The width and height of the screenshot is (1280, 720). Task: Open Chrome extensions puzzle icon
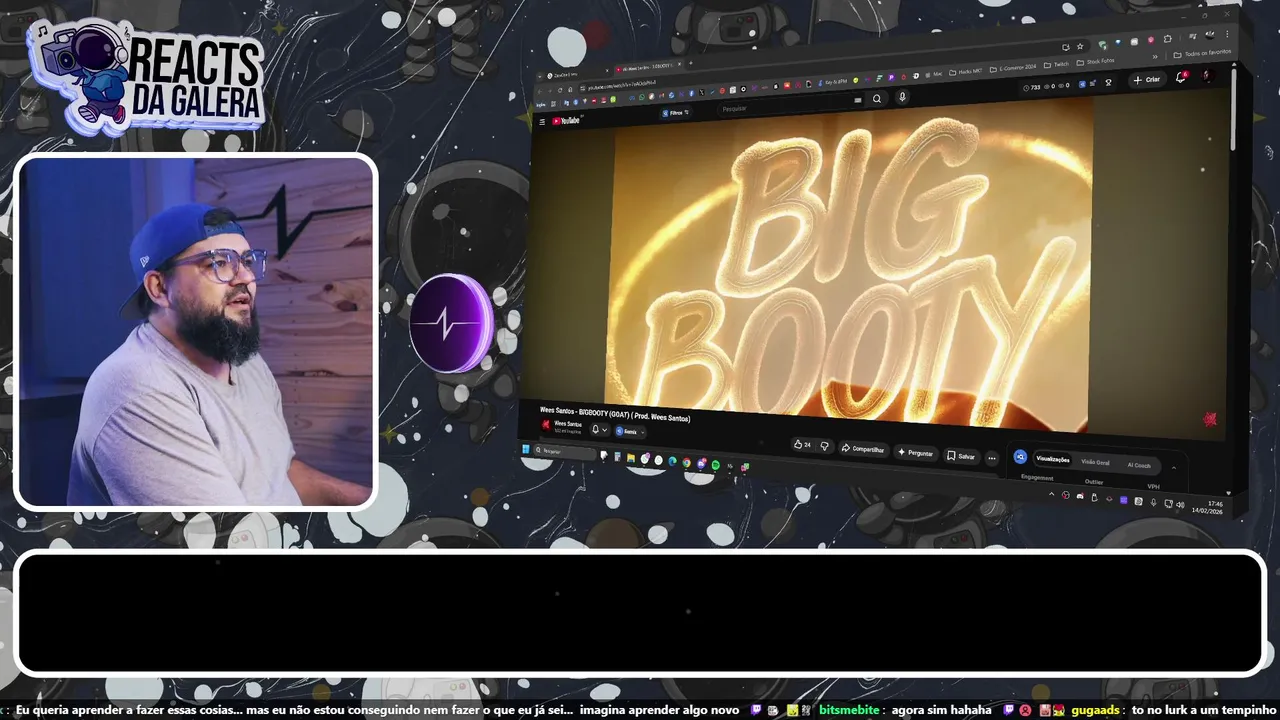click(x=1168, y=39)
